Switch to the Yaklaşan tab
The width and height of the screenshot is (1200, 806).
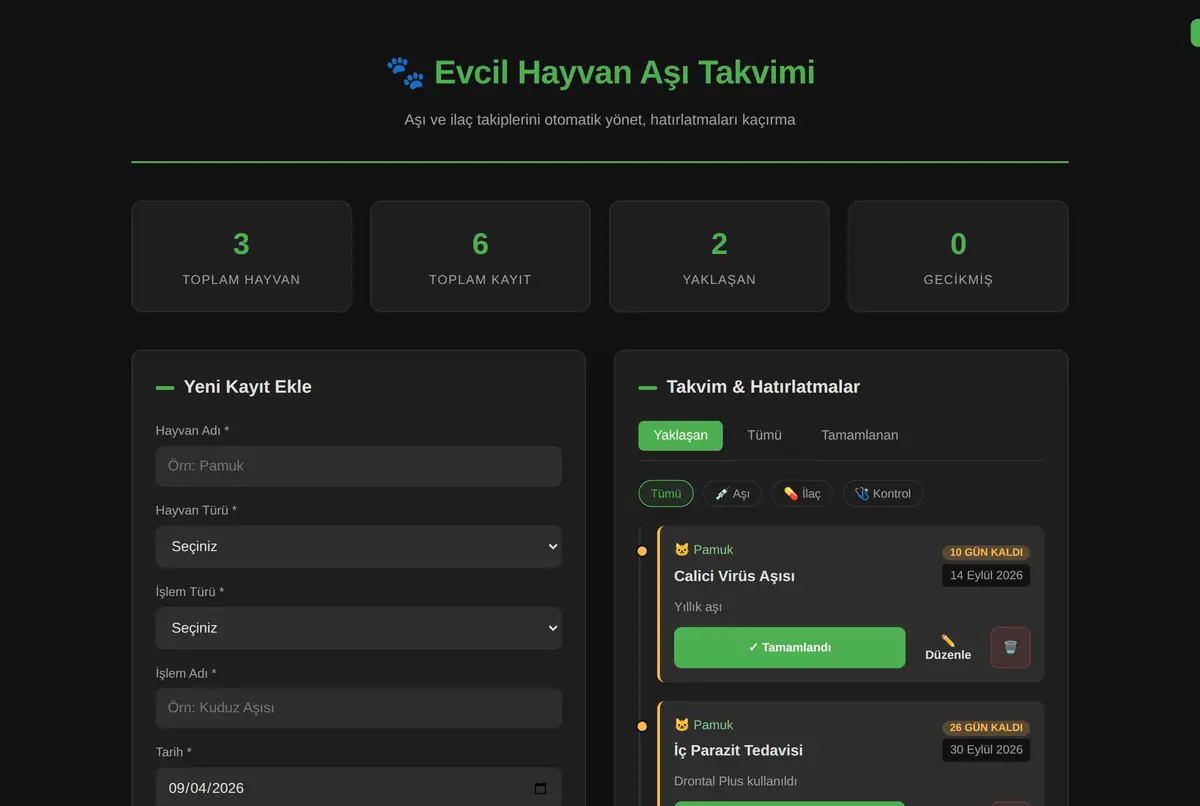[x=680, y=435]
